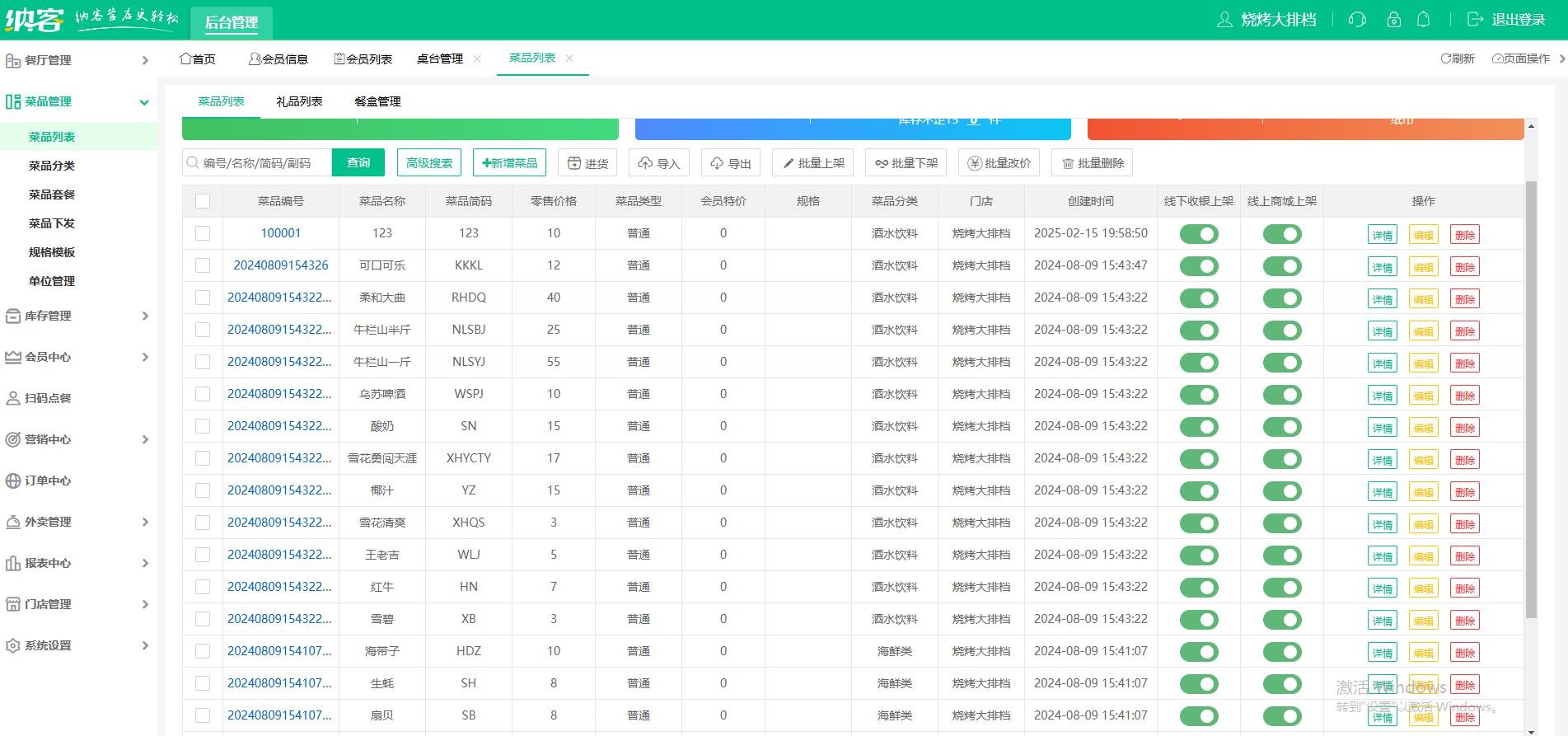Click the 库存管理 sidebar icon
This screenshot has width=1568, height=736.
click(x=13, y=316)
